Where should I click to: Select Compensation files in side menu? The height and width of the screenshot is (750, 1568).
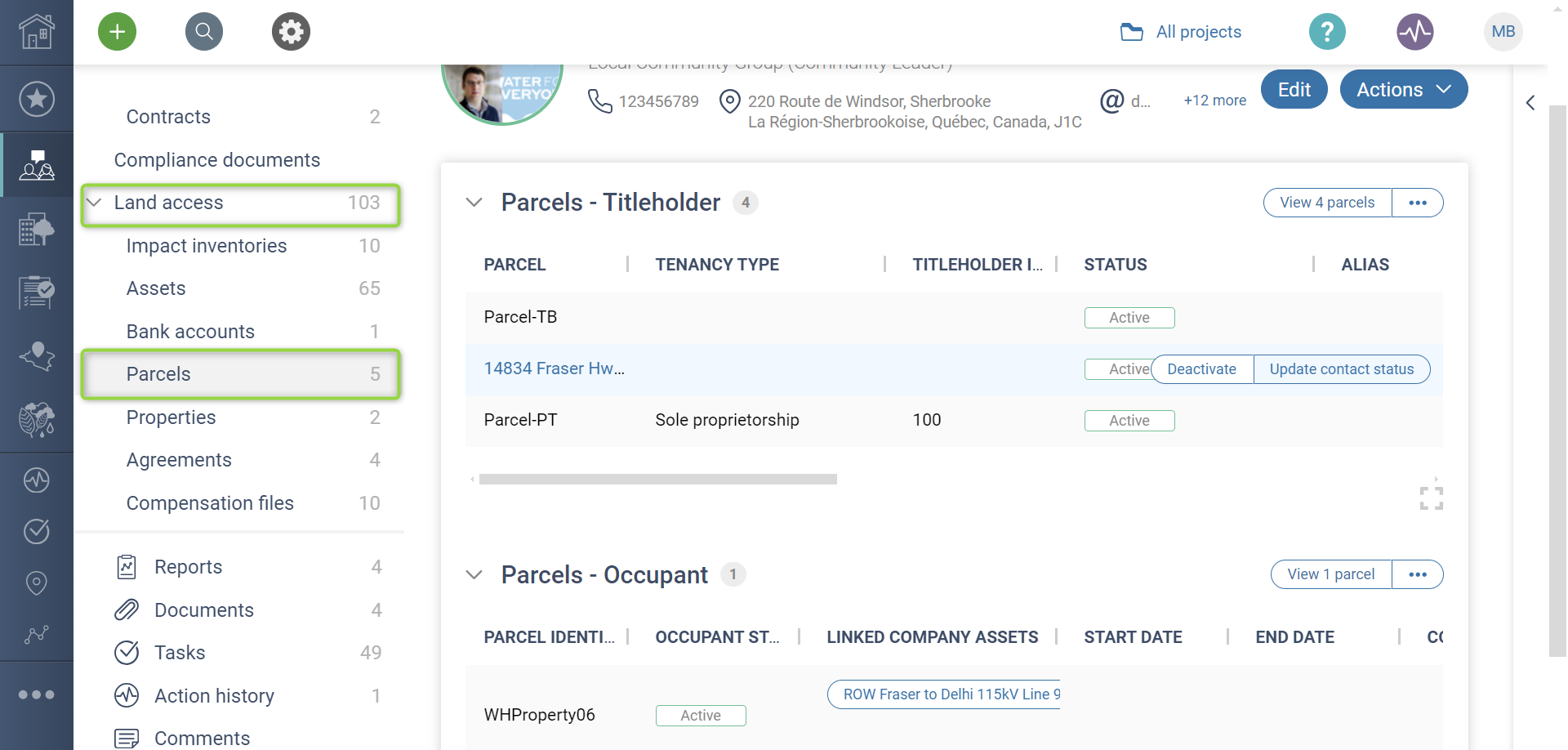click(x=210, y=503)
